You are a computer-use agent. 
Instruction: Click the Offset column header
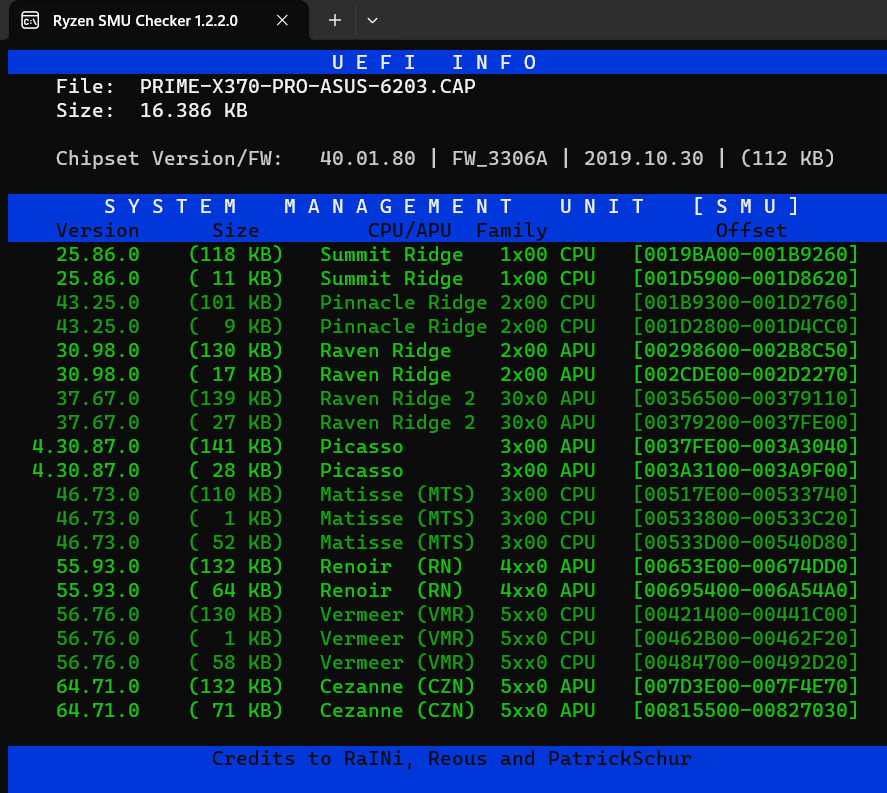(x=751, y=230)
